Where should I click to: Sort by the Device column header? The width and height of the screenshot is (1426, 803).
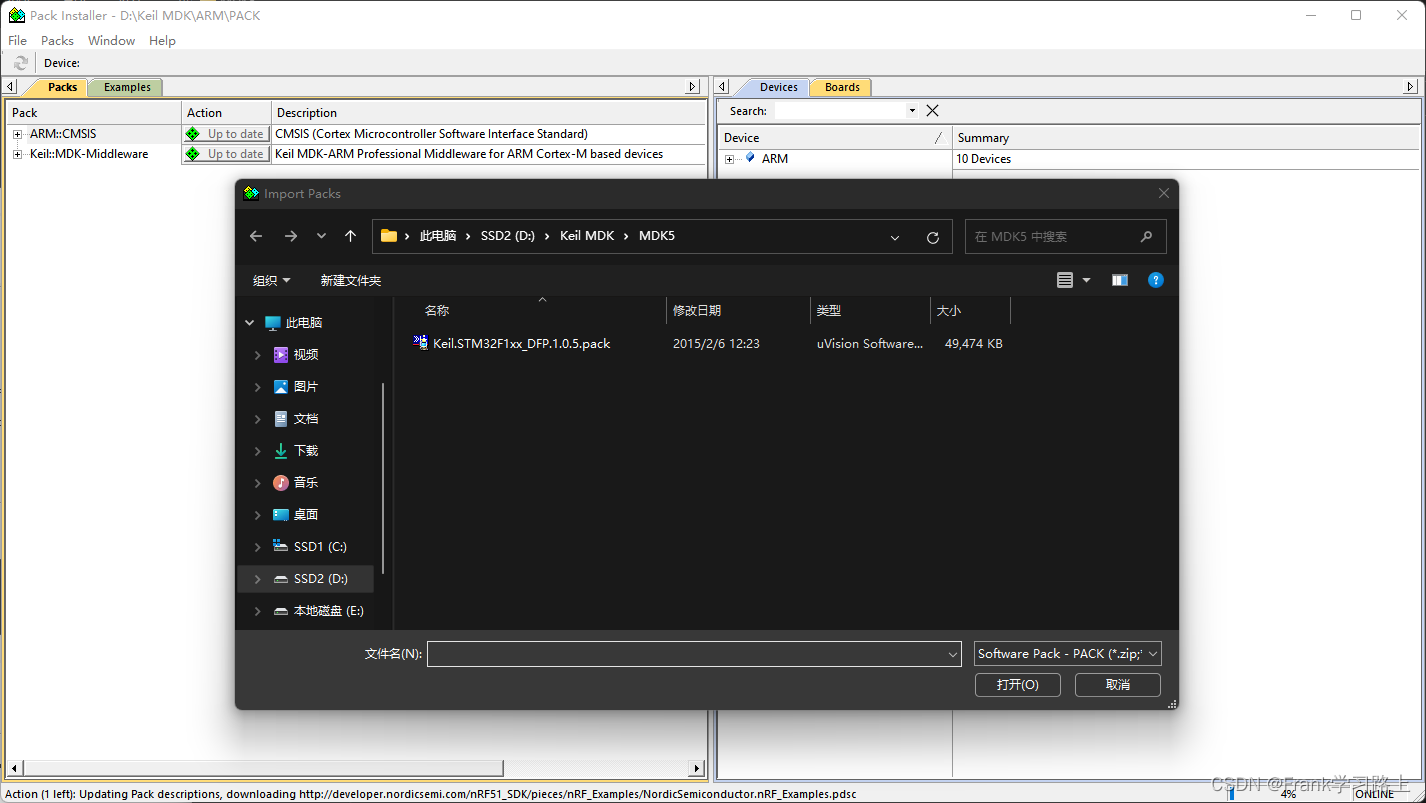coord(834,138)
